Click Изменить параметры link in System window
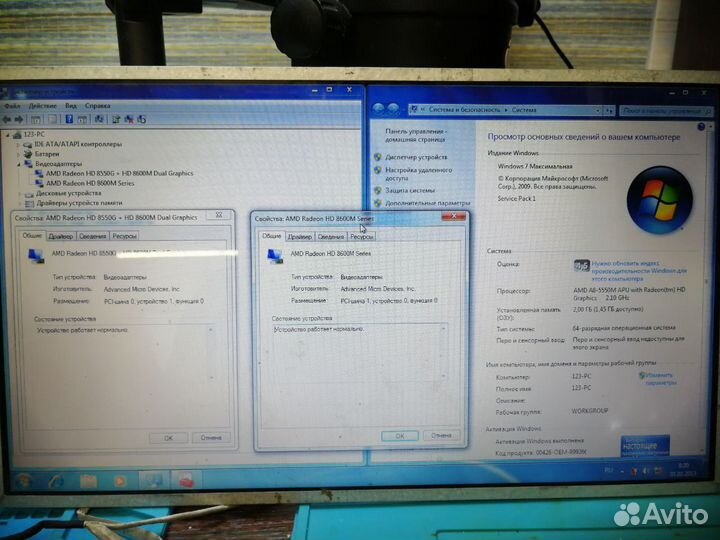Screen dimensions: 720x540 [660, 379]
